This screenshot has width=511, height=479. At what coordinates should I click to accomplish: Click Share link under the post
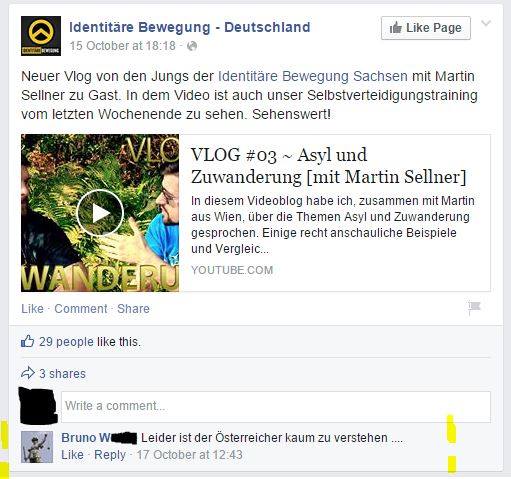click(133, 309)
